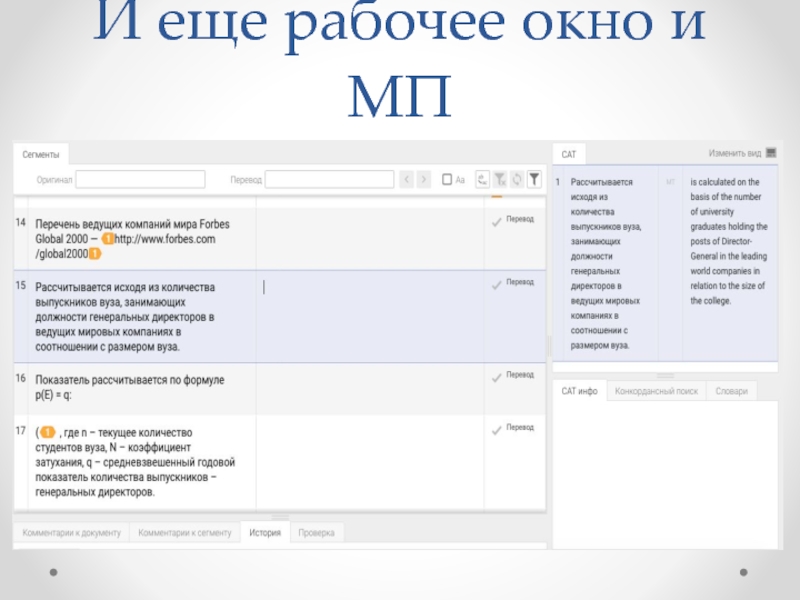Click the Перевод status in segment 16
Image resolution: width=800 pixels, height=600 pixels.
(520, 374)
